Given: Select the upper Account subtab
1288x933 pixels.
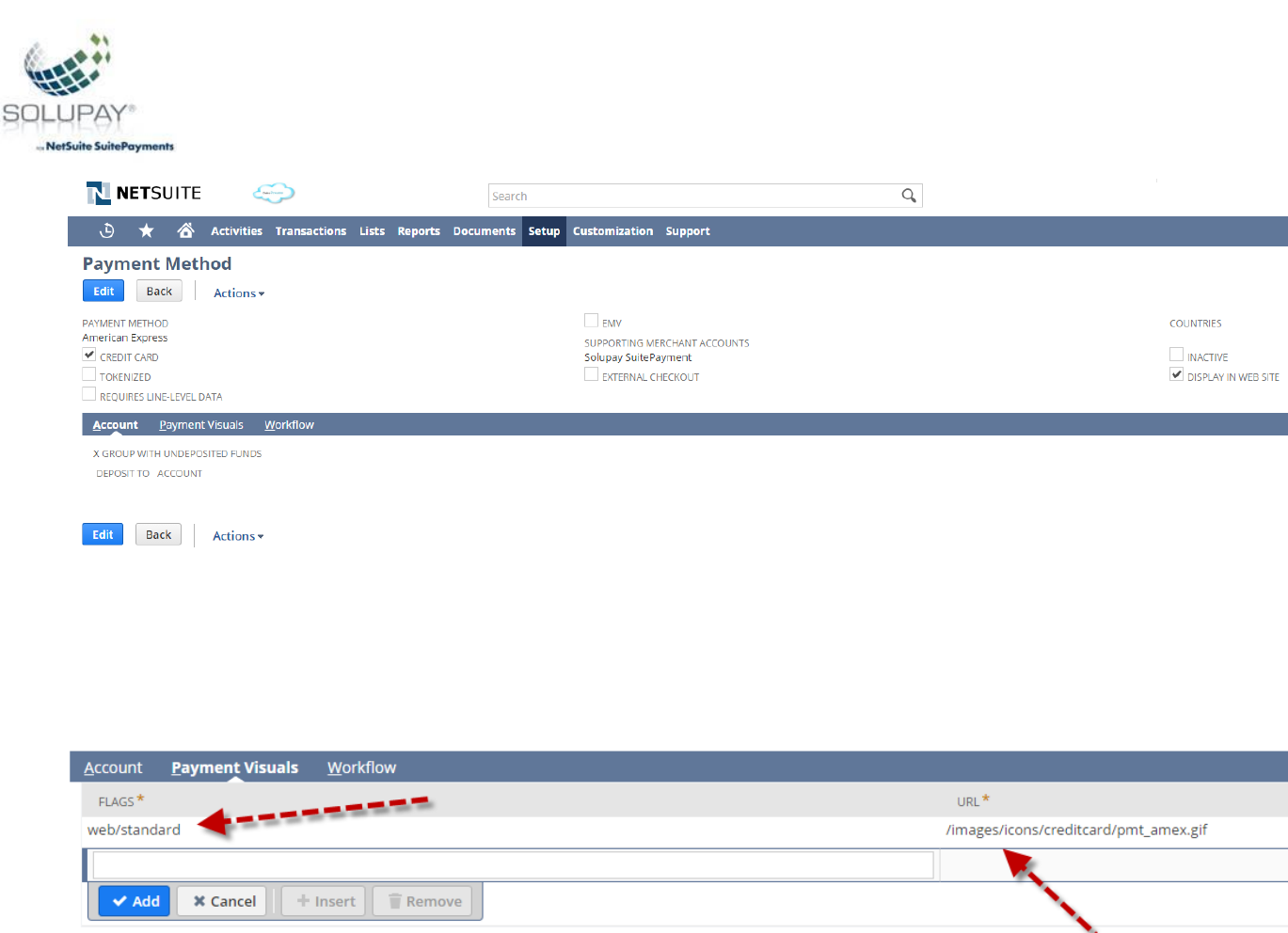Looking at the screenshot, I should 115,425.
